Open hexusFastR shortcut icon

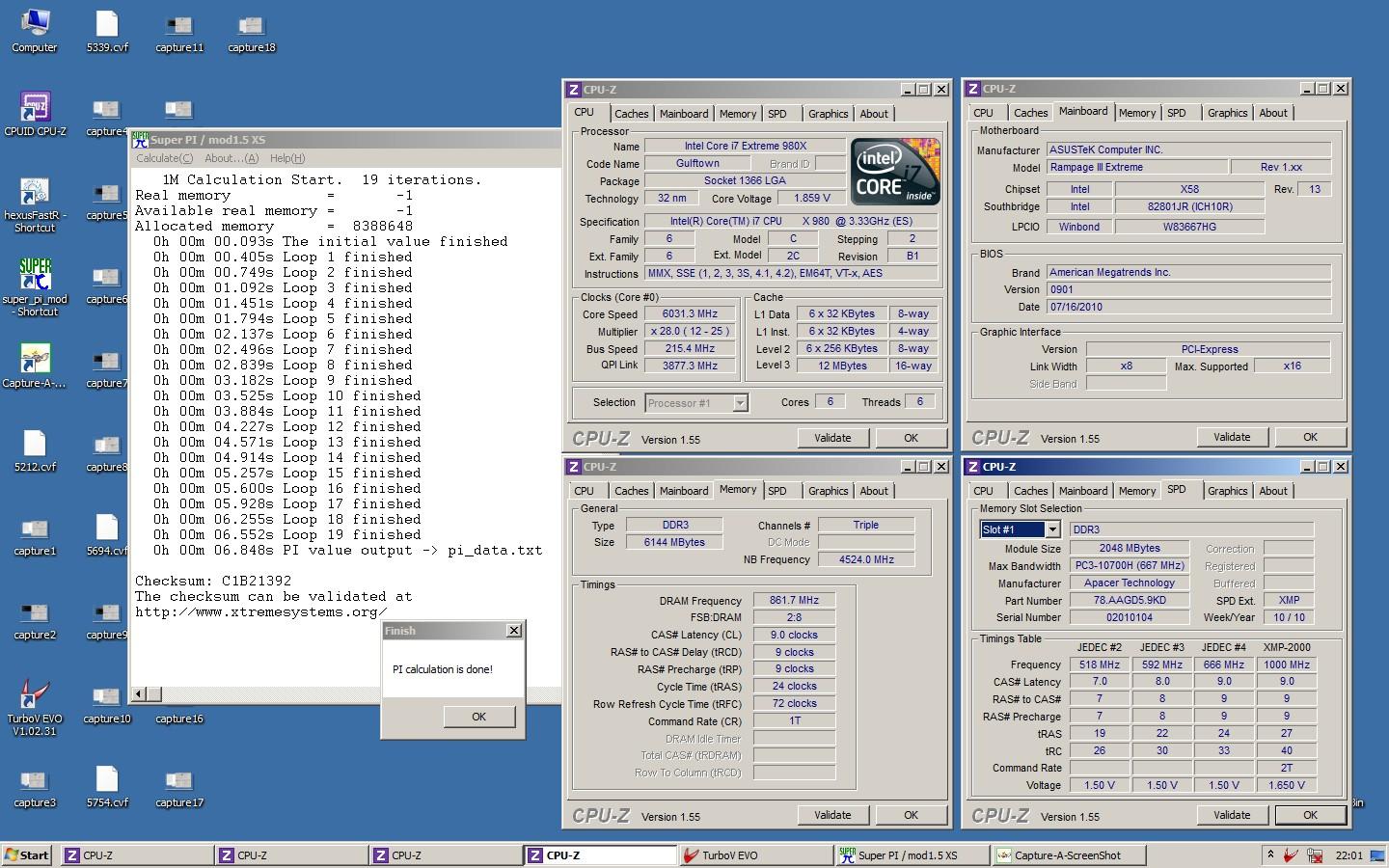35,203
